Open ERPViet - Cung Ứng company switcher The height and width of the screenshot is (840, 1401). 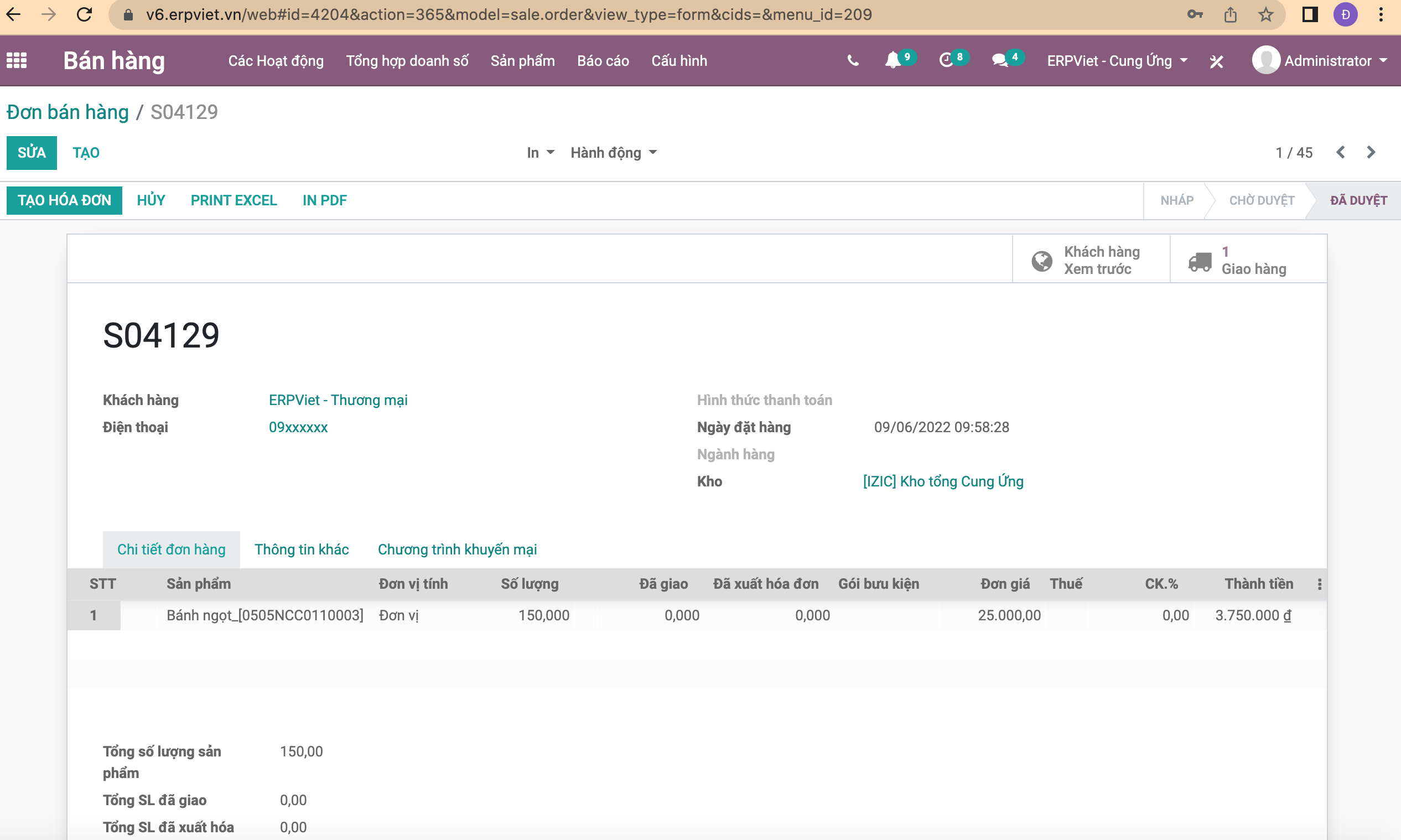tap(1117, 60)
